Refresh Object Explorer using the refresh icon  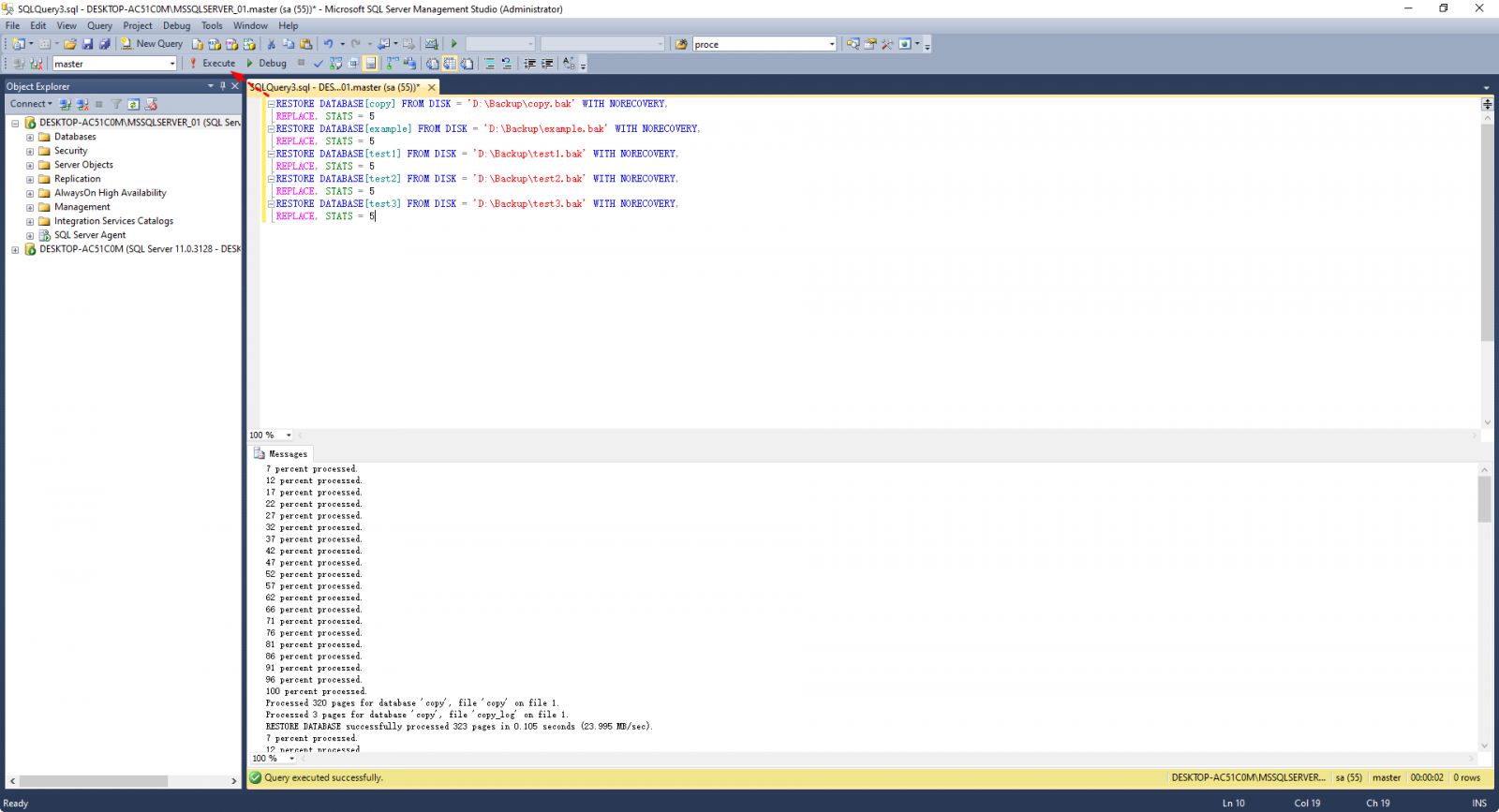[x=134, y=104]
